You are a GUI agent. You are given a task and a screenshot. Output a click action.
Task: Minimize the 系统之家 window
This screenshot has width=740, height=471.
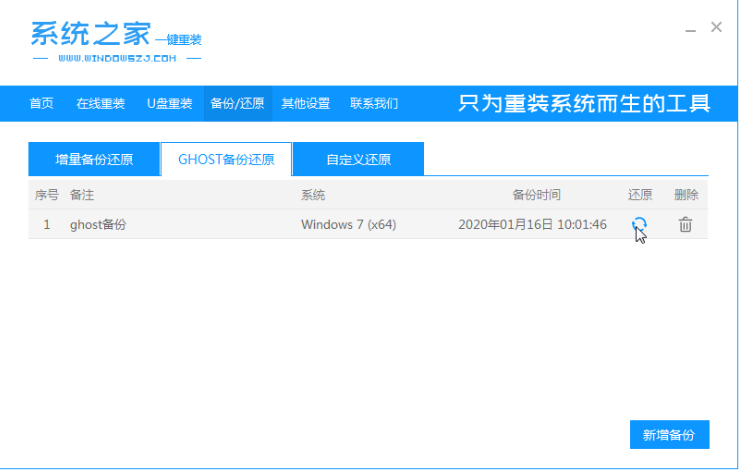click(689, 28)
